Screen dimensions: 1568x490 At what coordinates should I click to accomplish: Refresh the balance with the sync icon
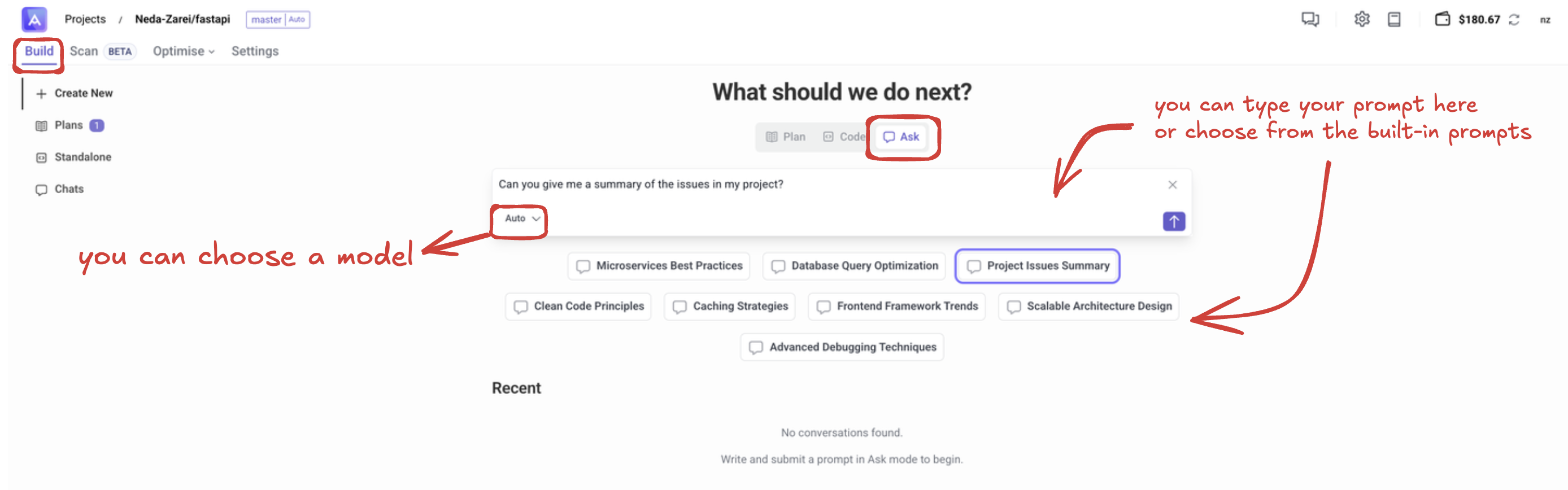(x=1514, y=20)
